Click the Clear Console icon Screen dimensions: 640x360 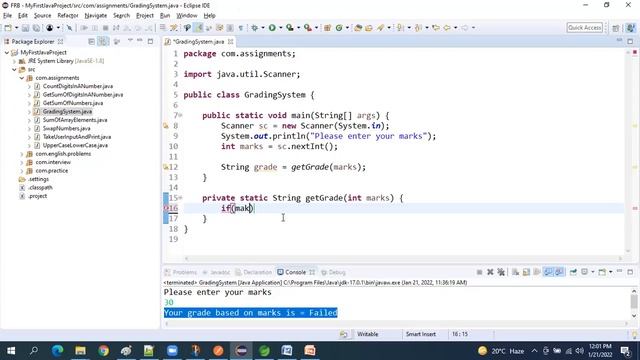[x=516, y=272]
